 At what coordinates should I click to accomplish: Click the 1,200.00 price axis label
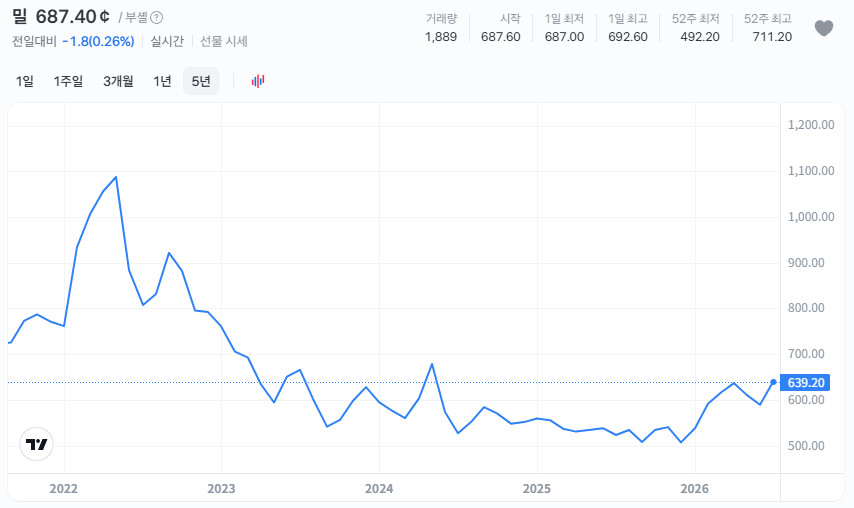pos(811,125)
